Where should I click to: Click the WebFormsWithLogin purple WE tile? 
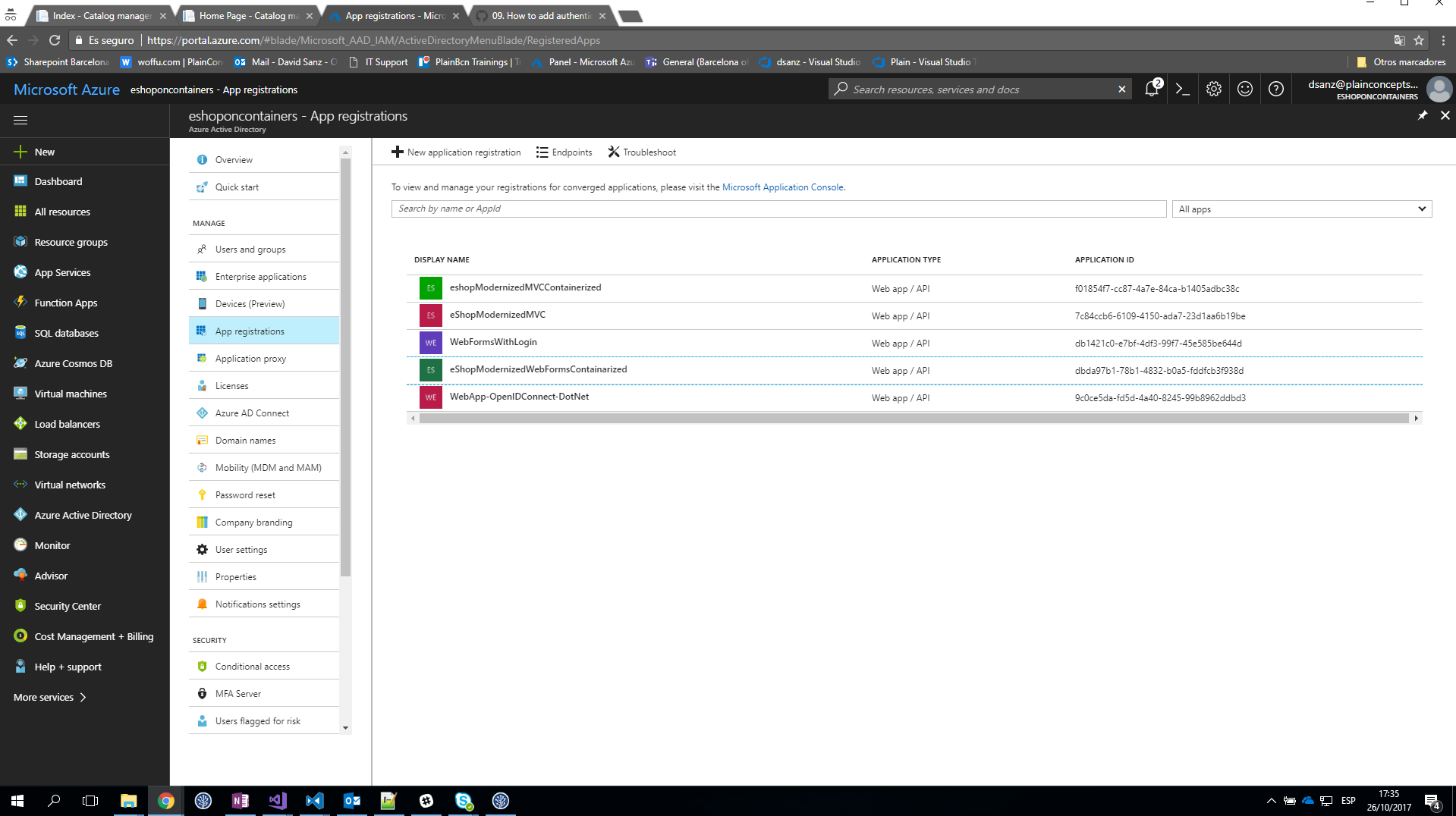430,343
